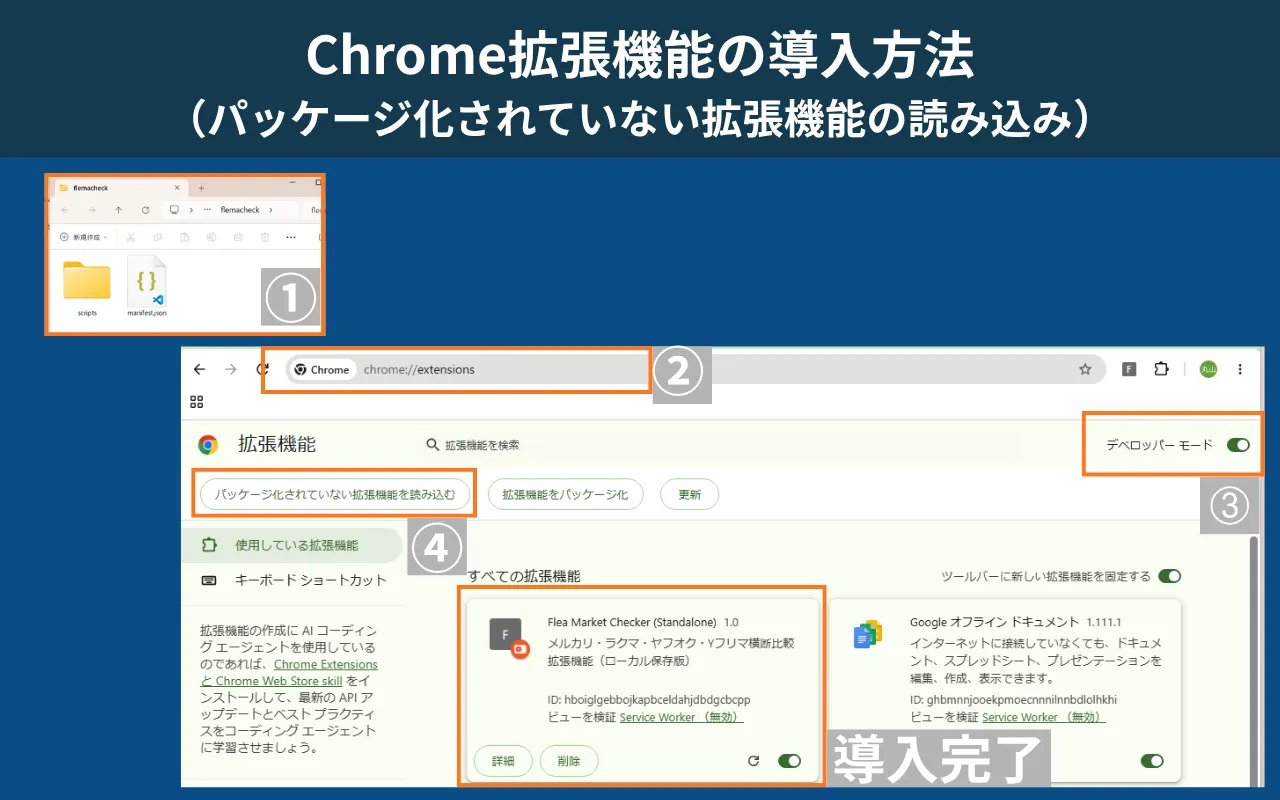This screenshot has width=1280, height=800.
Task: Open 詳細 for Flea Market Checker
Action: 503,761
